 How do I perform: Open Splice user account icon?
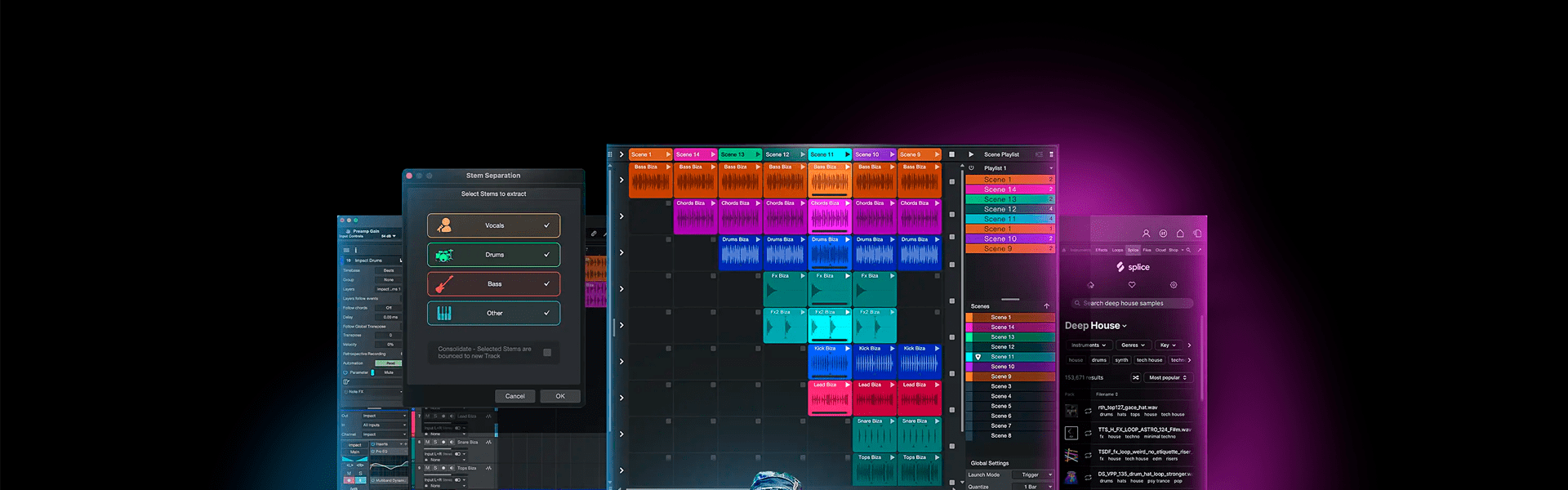point(1146,234)
